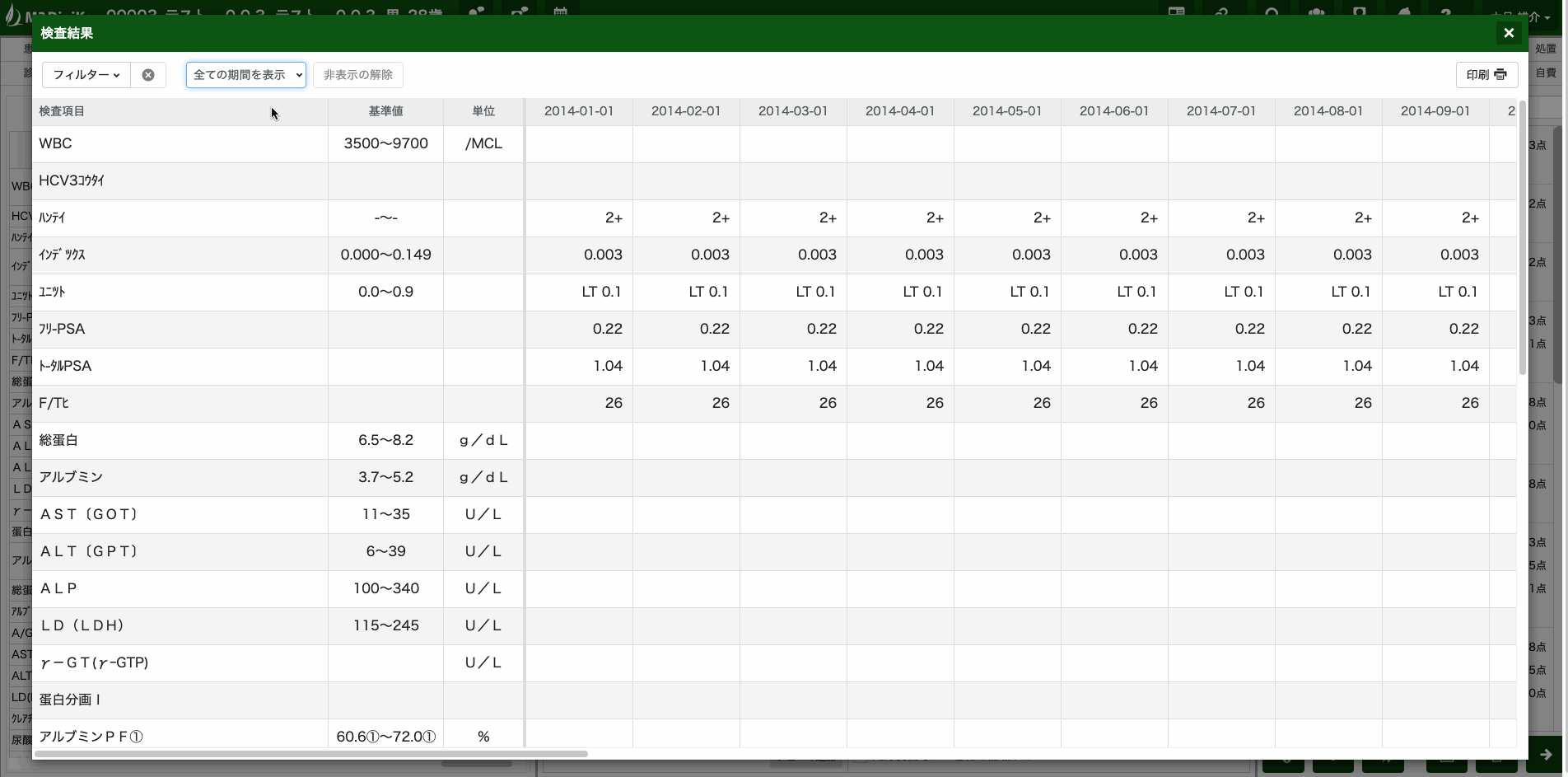Close the 検査結果 dialog
1568x777 pixels.
click(x=1509, y=33)
